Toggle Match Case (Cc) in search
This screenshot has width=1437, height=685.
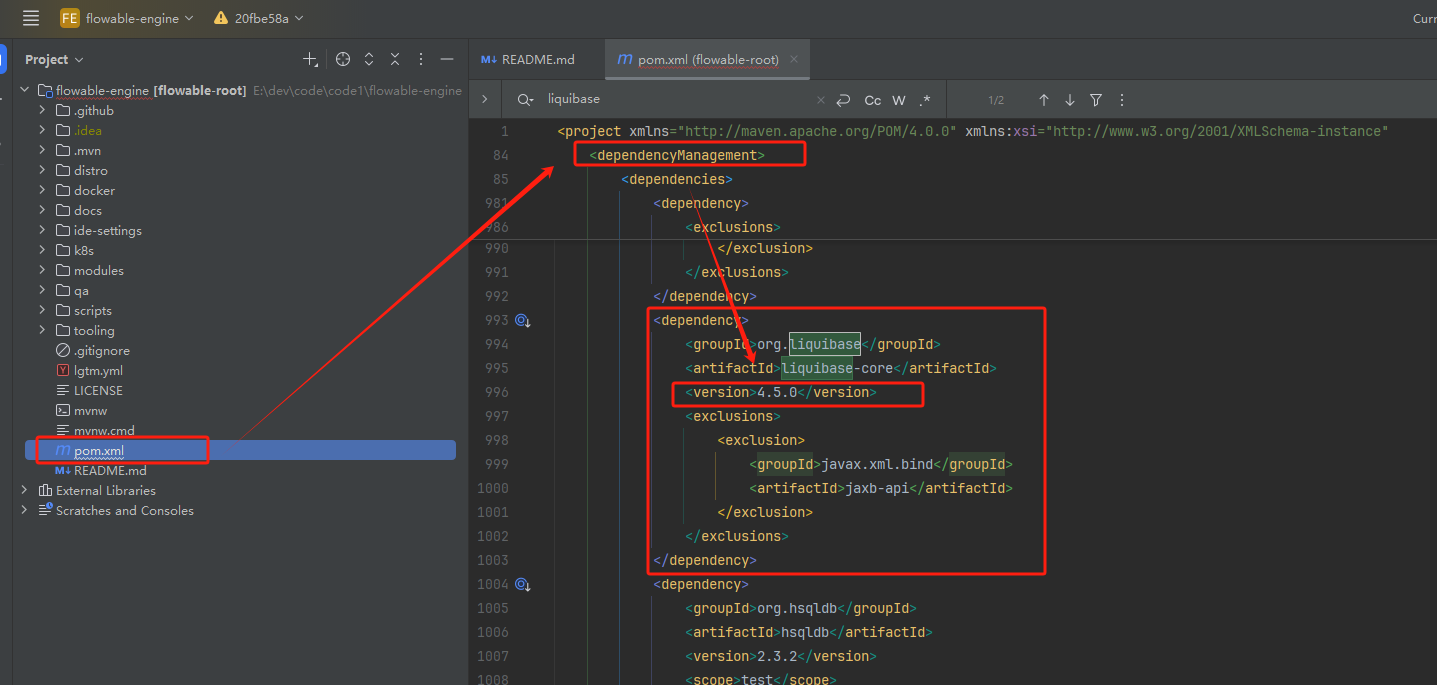[873, 100]
